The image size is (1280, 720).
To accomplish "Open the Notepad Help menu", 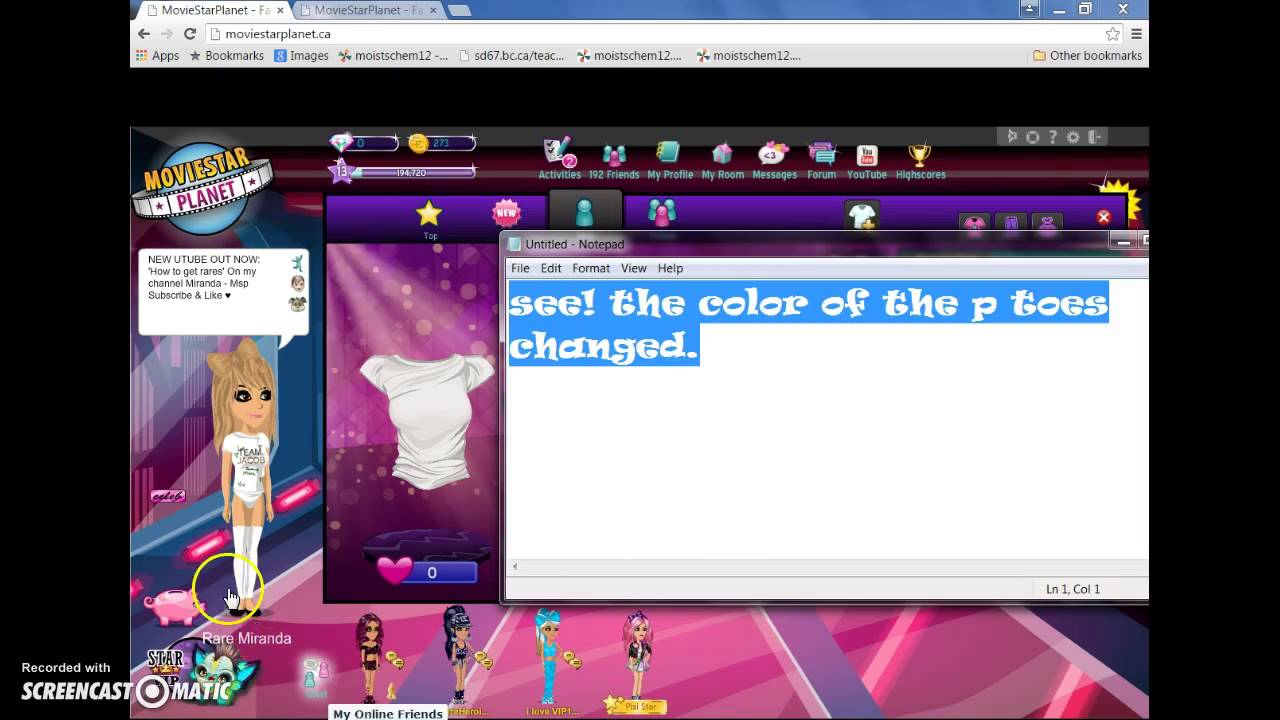I will coord(670,268).
